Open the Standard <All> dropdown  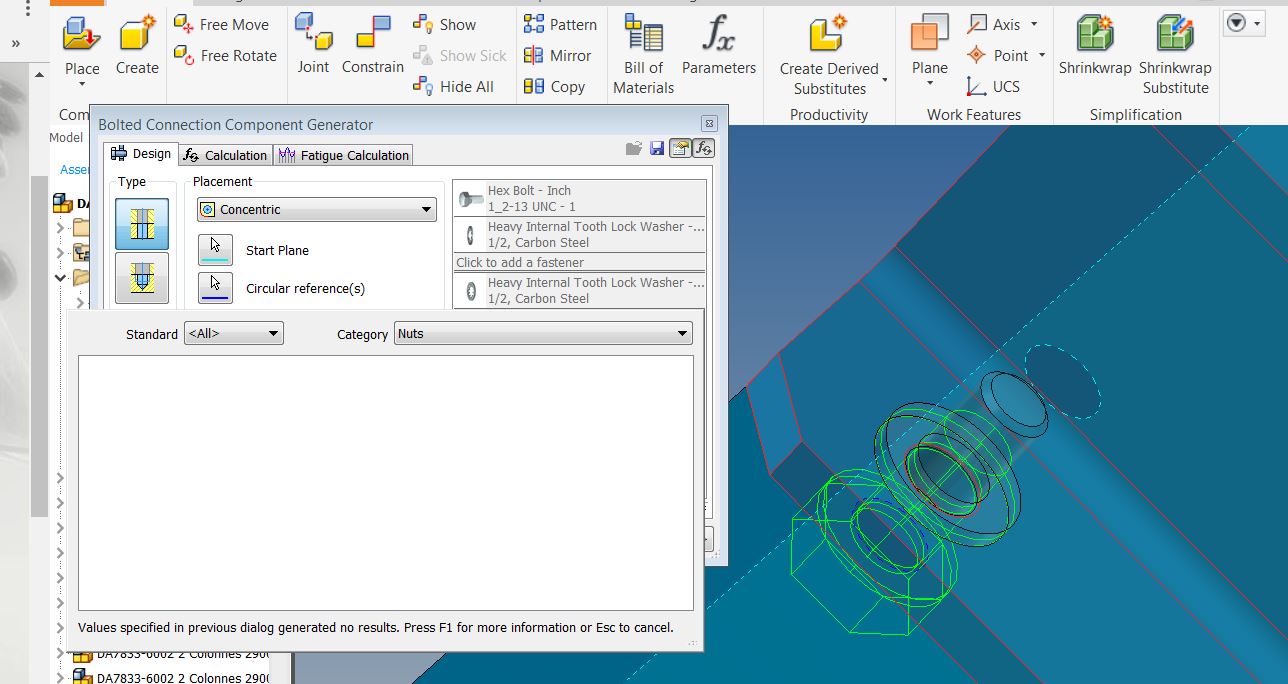click(233, 333)
